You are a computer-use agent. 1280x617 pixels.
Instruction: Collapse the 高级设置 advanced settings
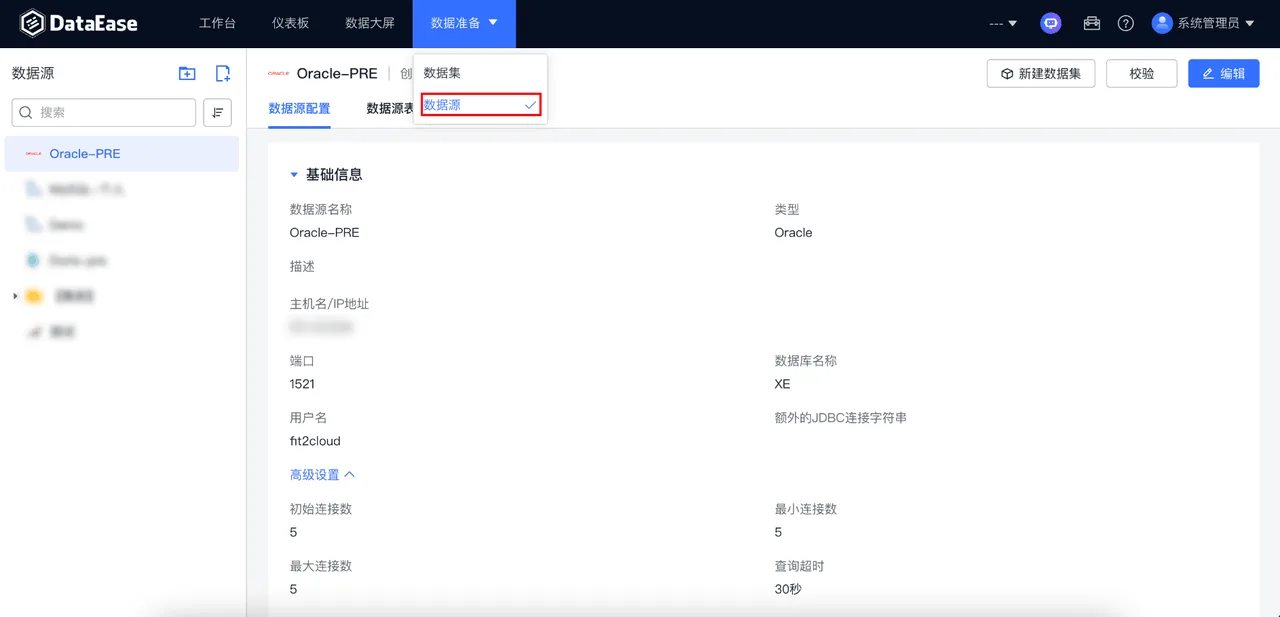point(322,475)
